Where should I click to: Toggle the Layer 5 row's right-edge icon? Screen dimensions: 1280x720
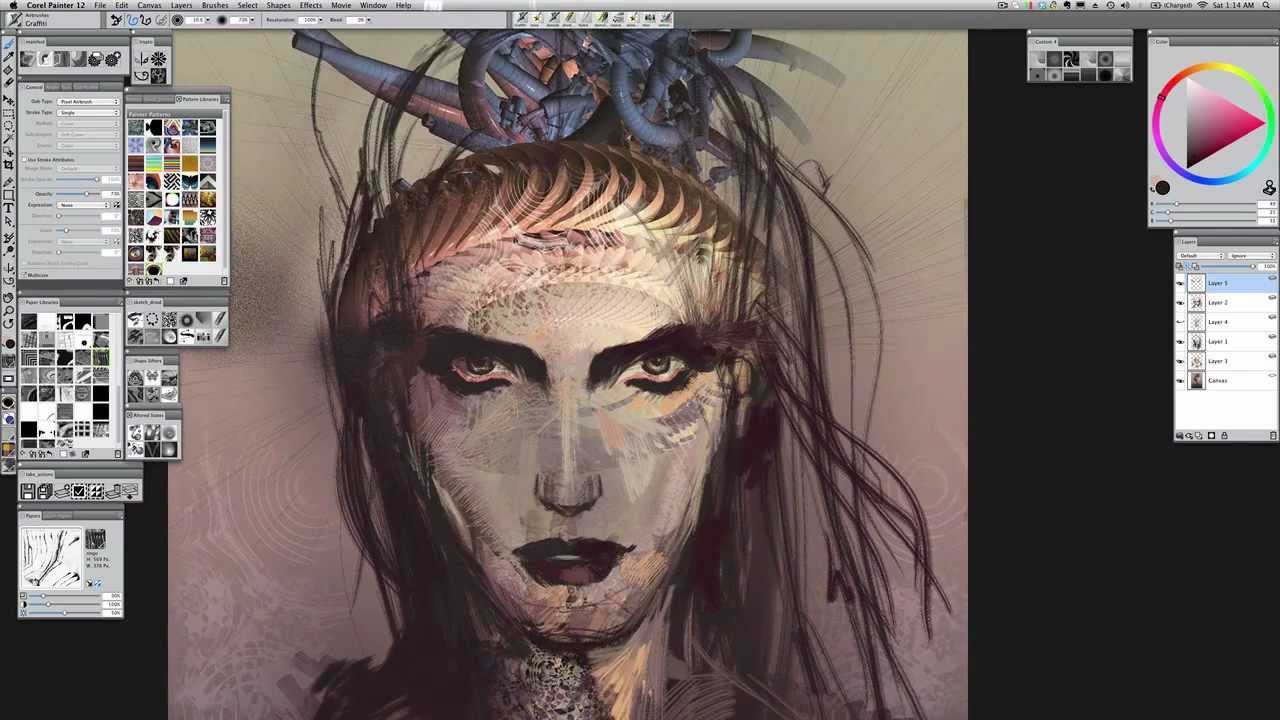coord(1272,278)
